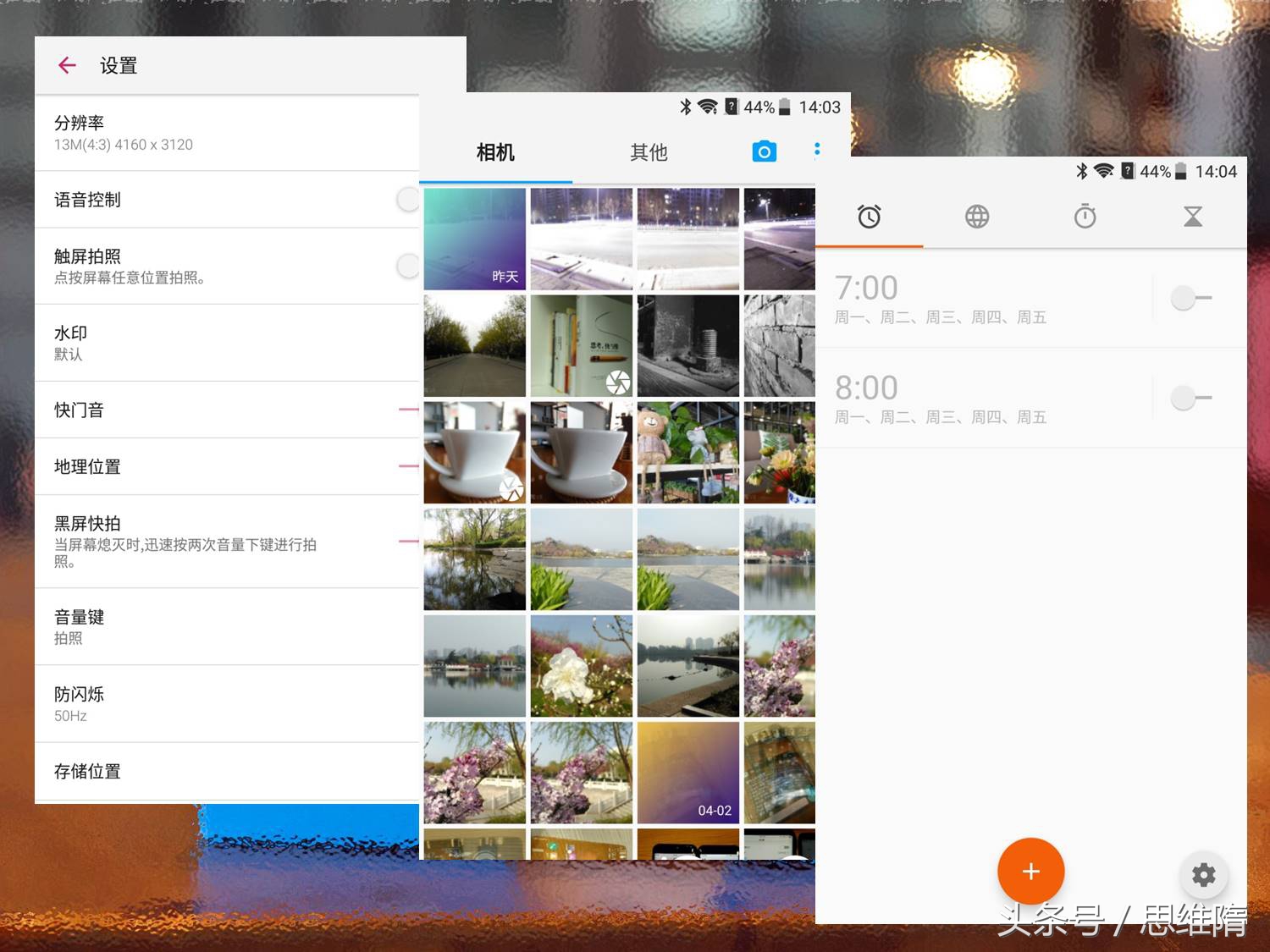
Task: Tap the SIM card icon in gallery status bar
Action: coord(732,107)
